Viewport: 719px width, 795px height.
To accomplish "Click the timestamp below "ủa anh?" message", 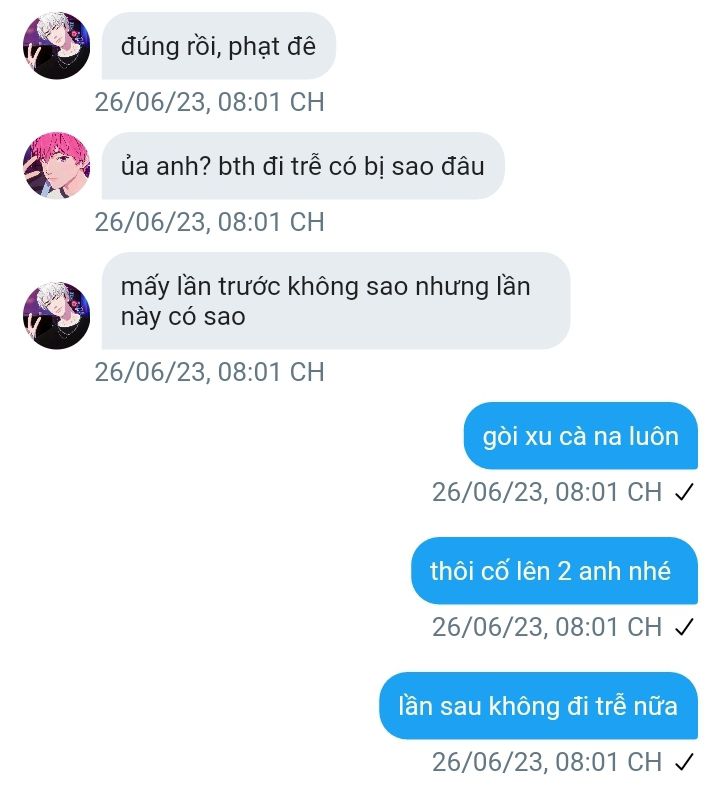I will tap(209, 222).
